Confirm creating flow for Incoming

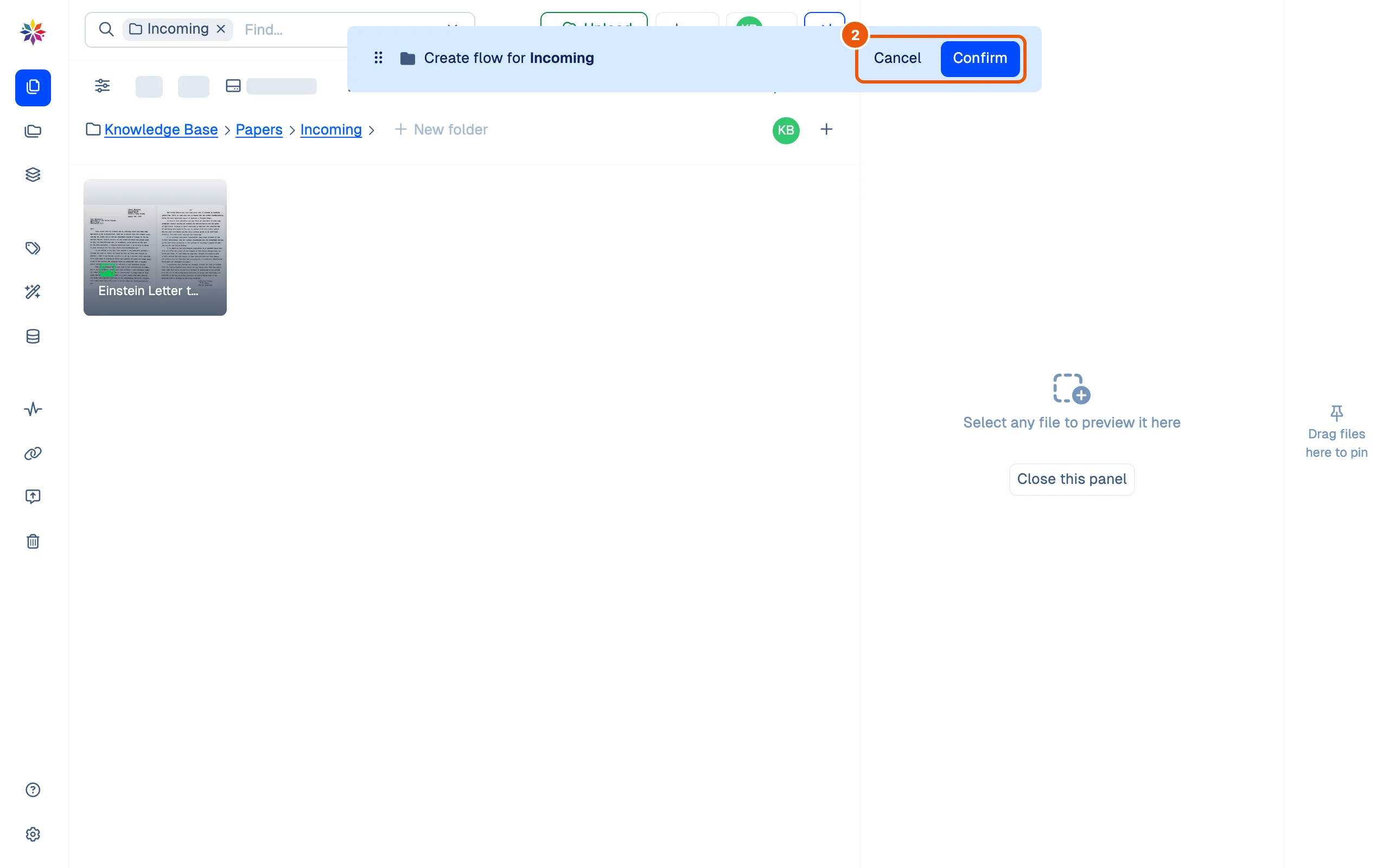click(x=980, y=58)
